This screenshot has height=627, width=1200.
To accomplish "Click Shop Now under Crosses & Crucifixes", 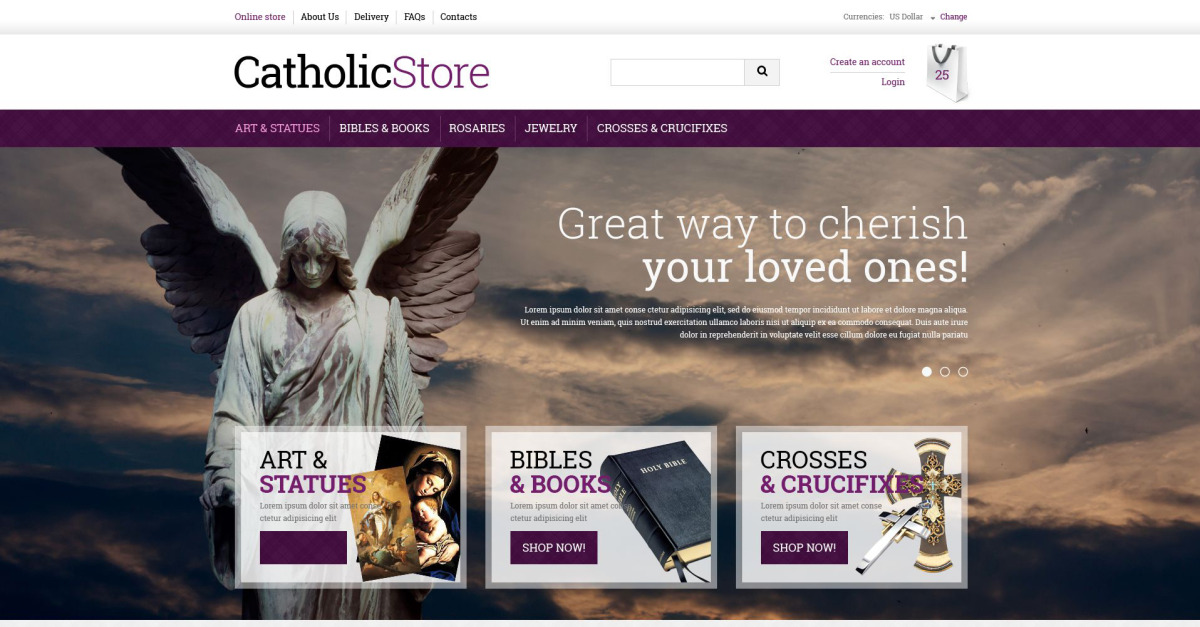I will click(x=804, y=548).
